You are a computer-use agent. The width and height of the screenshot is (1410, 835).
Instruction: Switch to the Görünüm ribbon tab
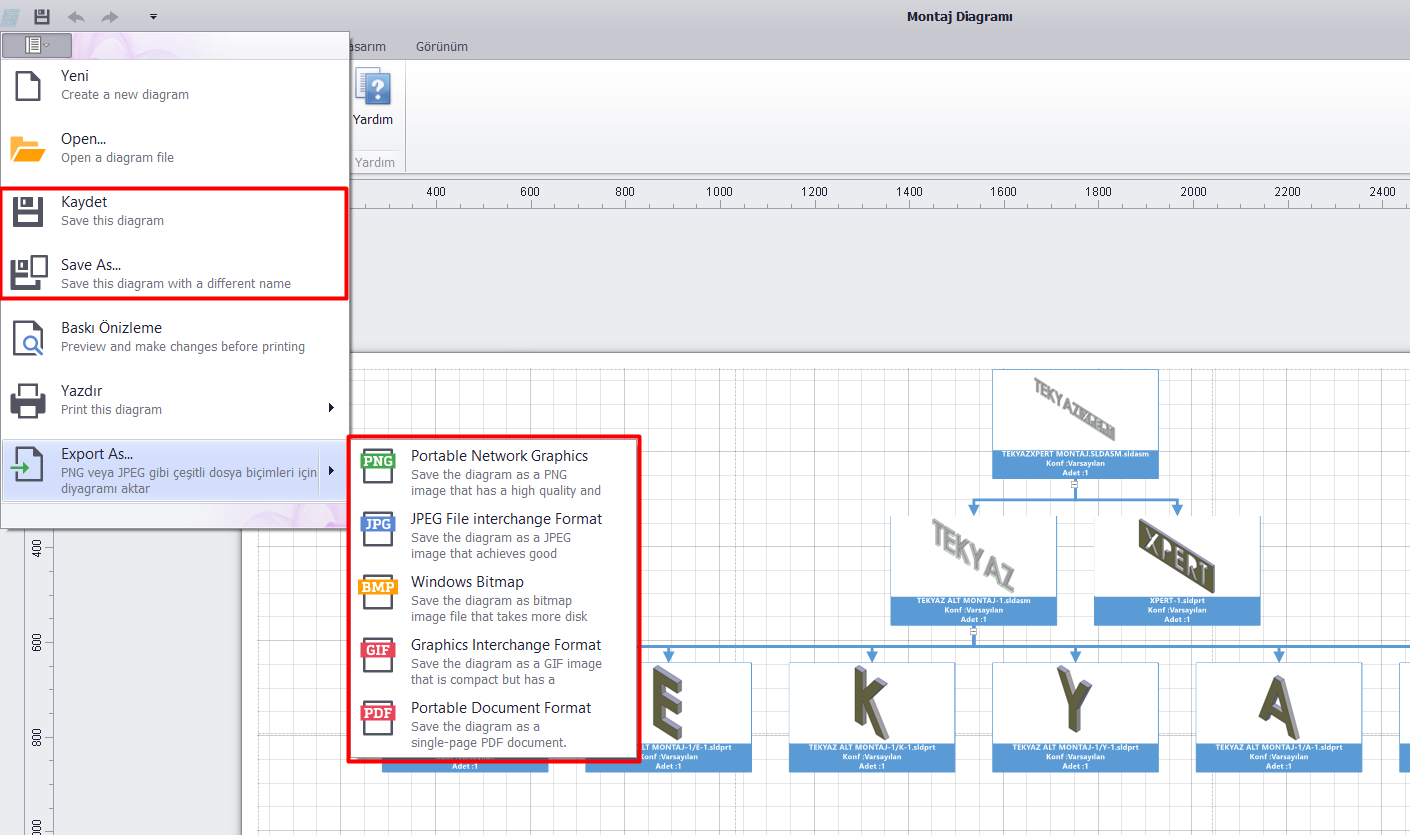point(441,47)
